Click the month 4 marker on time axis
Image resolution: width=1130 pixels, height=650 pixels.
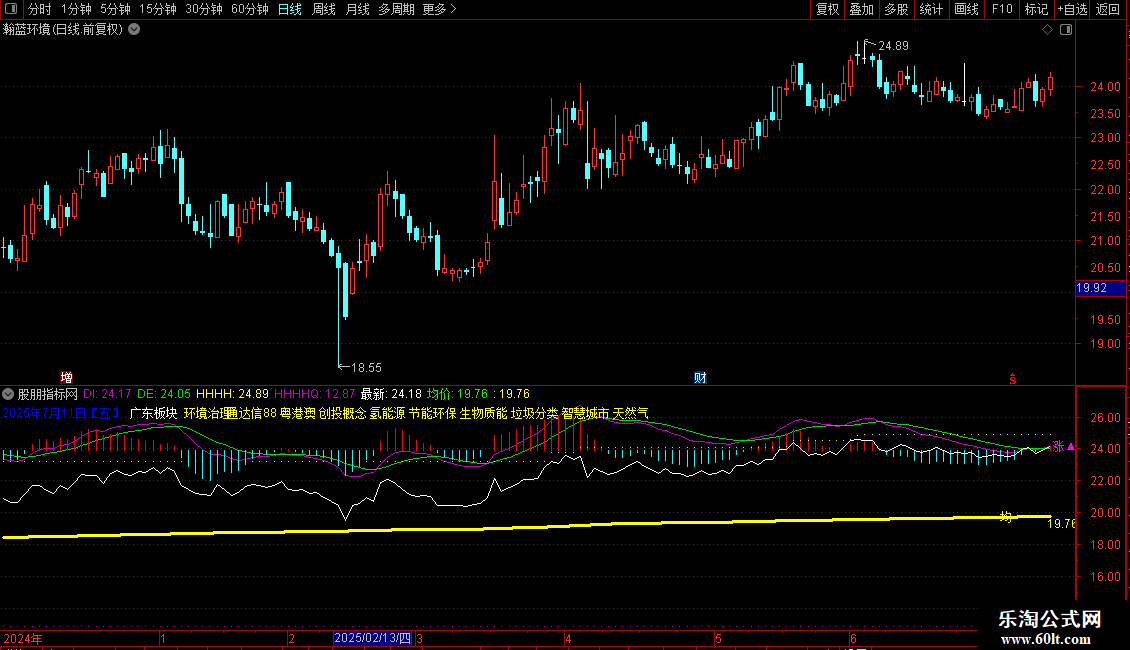tap(569, 638)
